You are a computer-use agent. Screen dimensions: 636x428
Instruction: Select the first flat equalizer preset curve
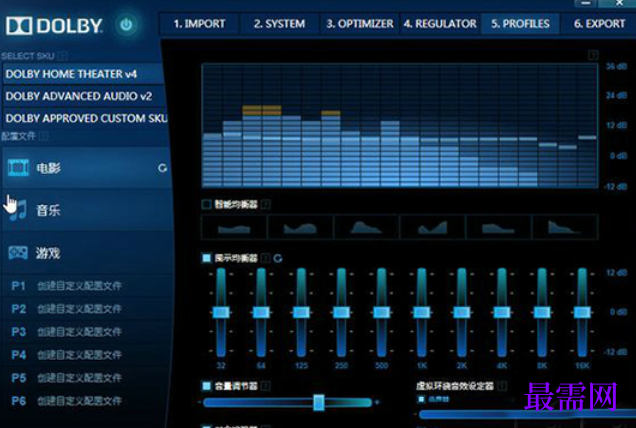click(x=234, y=227)
